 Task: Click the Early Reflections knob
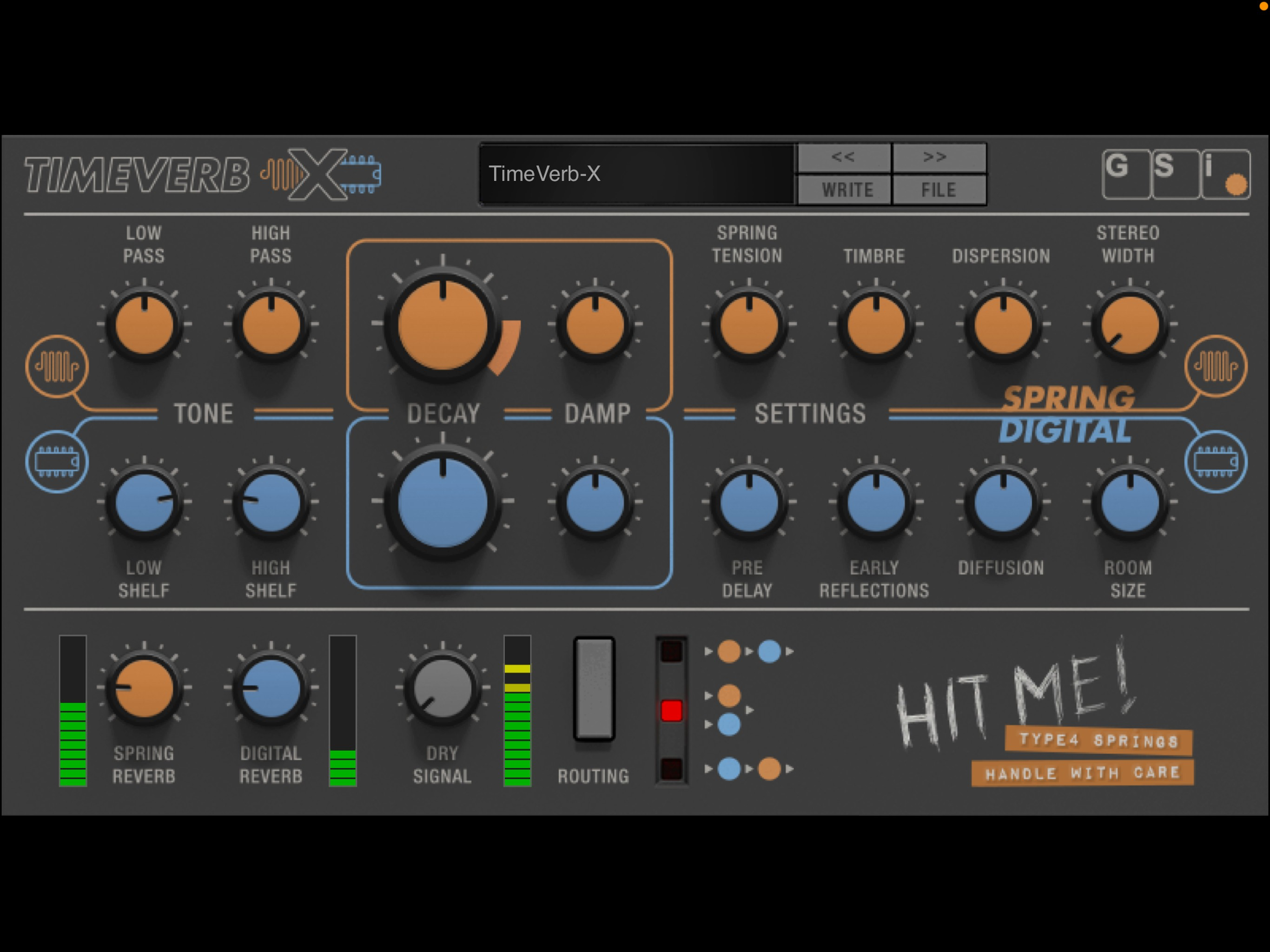point(876,503)
